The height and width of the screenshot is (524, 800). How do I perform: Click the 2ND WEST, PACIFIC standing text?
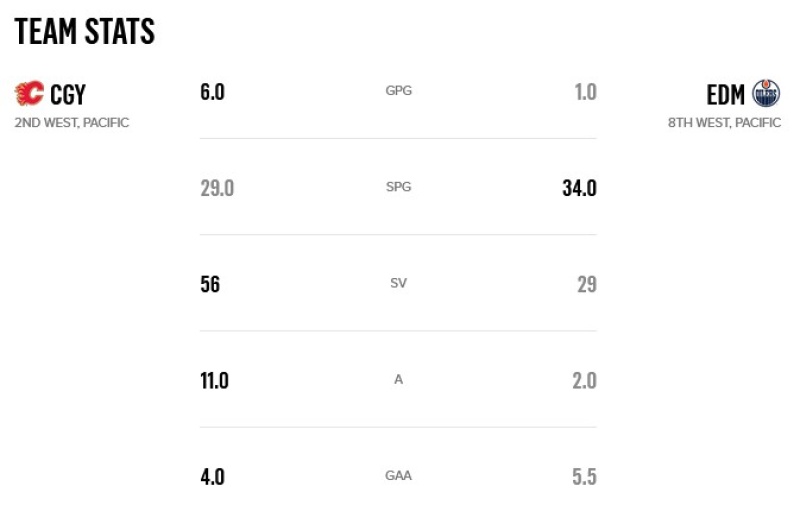click(x=72, y=122)
